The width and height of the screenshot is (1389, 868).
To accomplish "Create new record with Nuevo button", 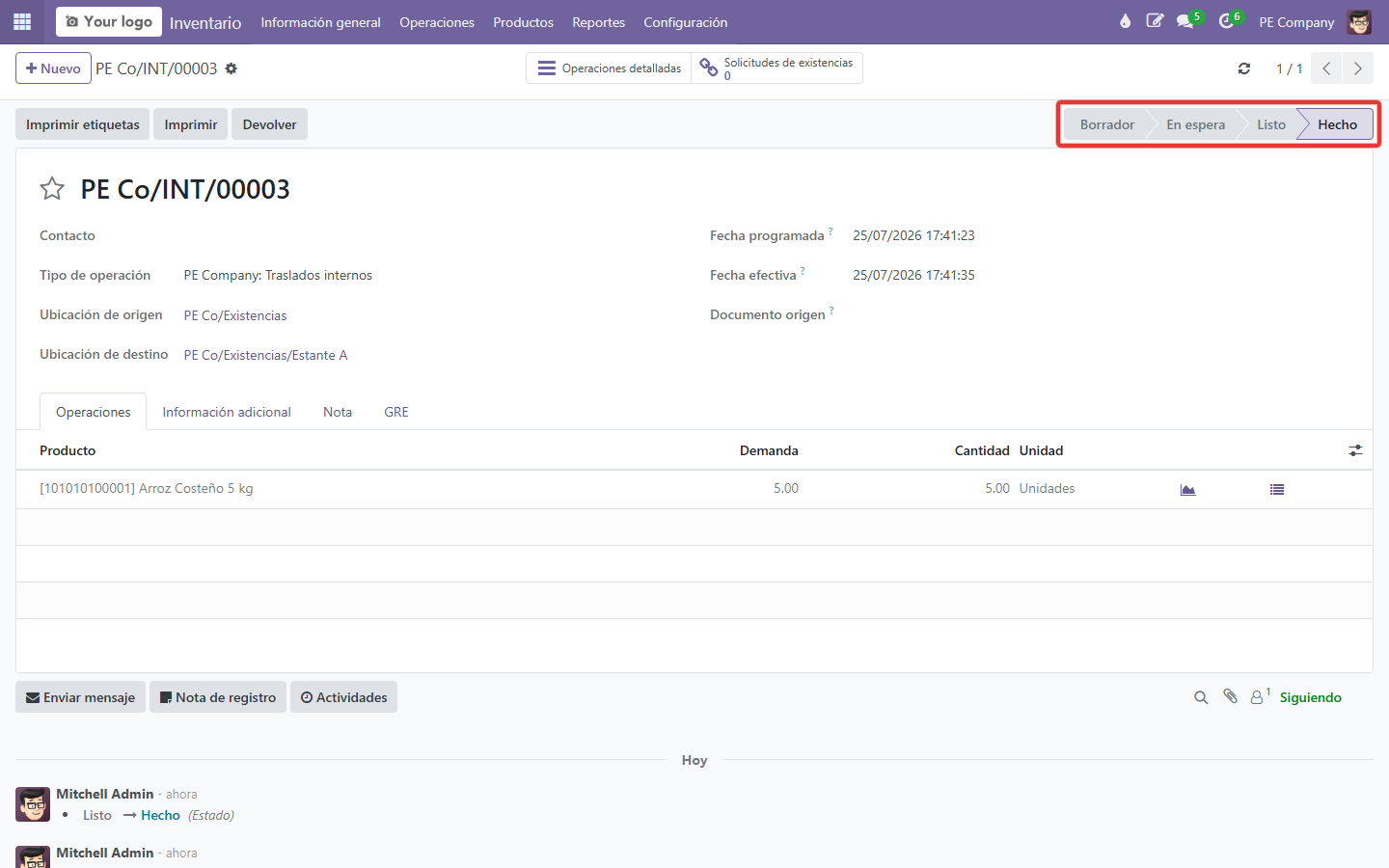I will (x=53, y=68).
